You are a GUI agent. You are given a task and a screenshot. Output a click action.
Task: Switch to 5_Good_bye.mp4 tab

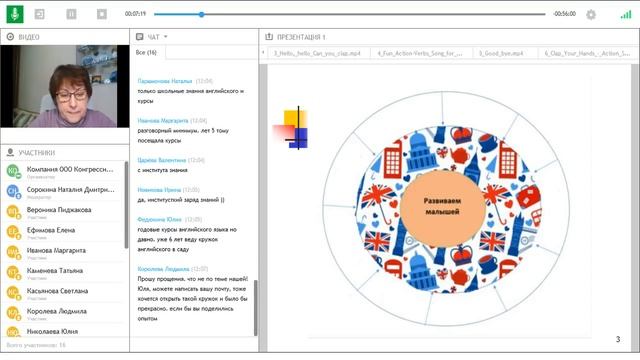pos(501,53)
